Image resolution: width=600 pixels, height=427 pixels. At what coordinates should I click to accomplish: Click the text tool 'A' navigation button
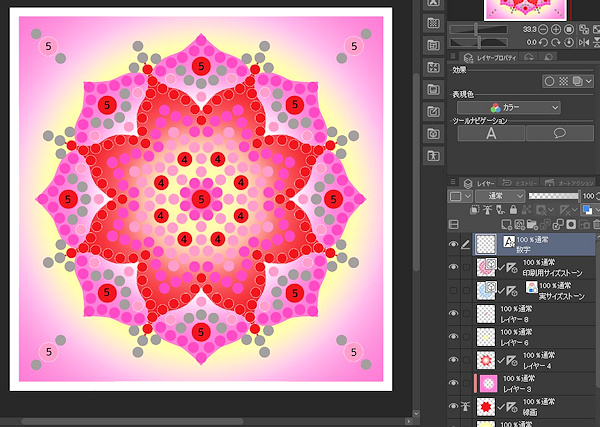(x=491, y=133)
